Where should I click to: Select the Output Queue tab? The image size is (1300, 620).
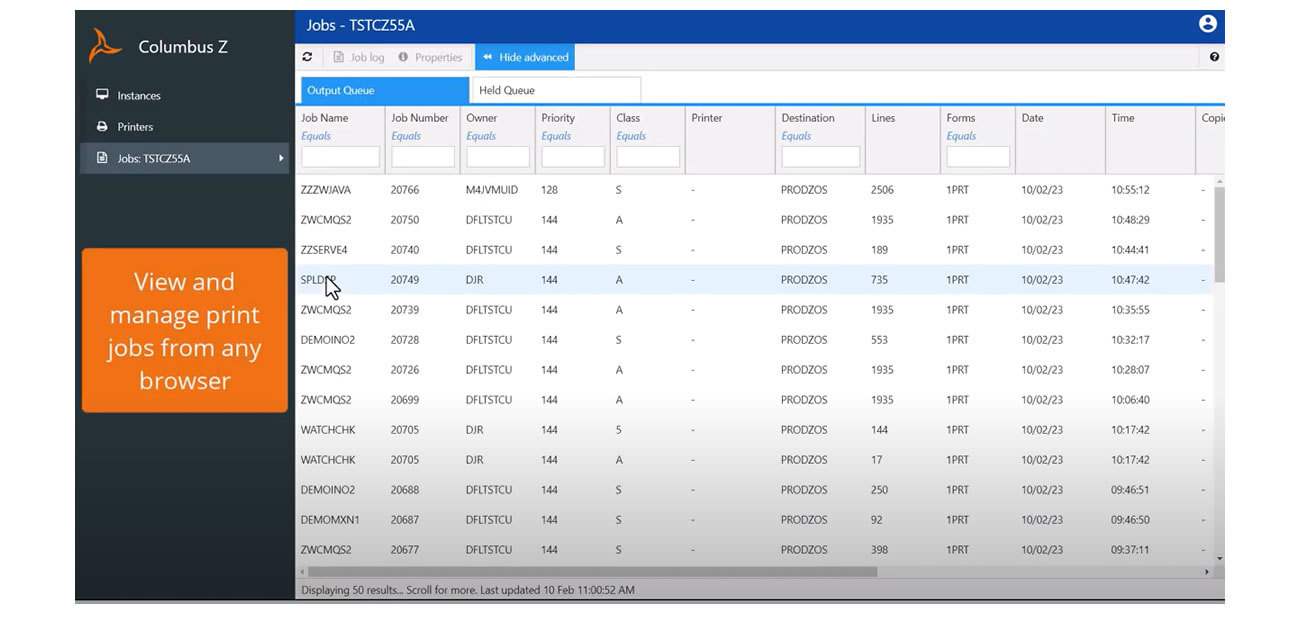click(340, 89)
